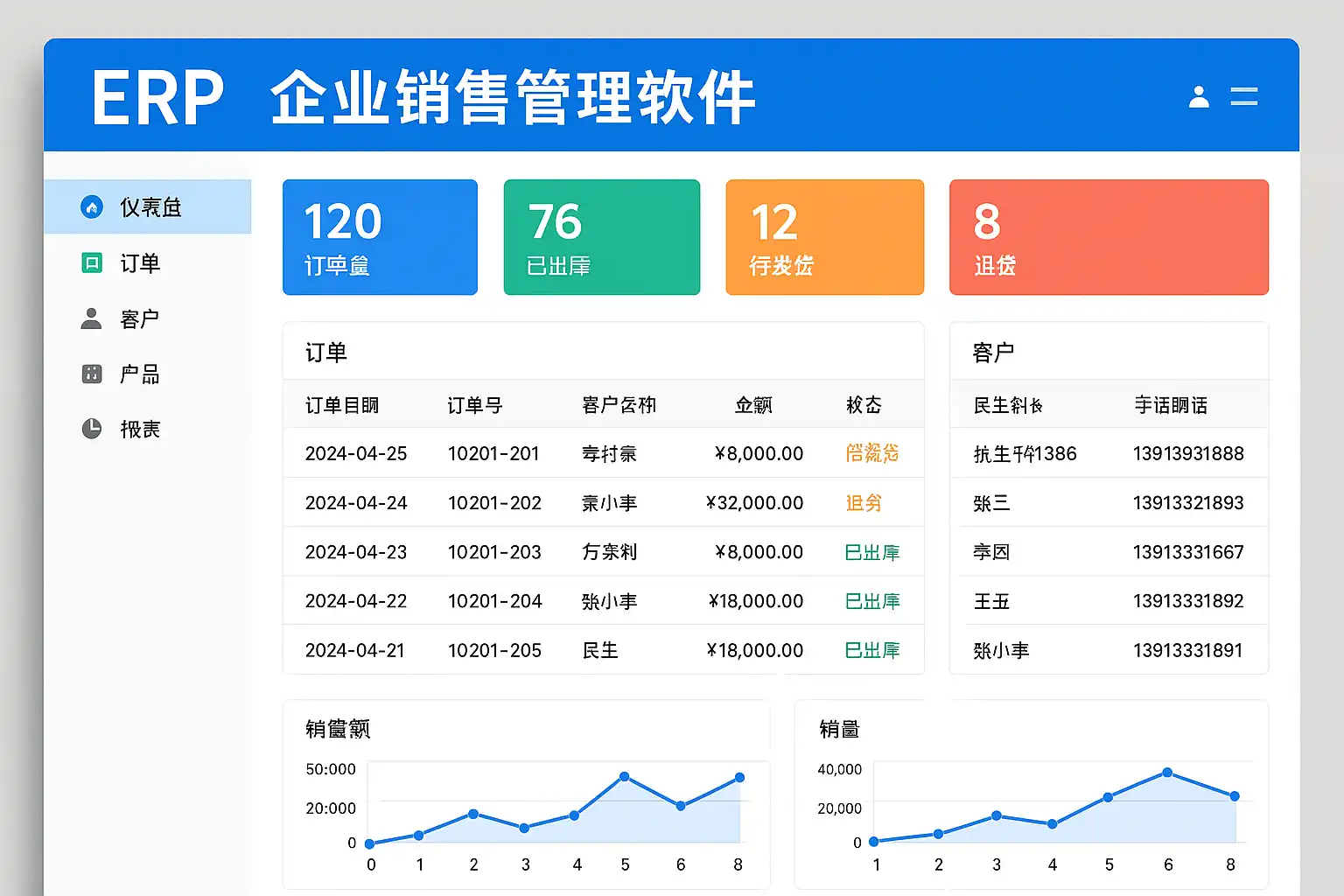Click the red 8 returns stat card
Screen dimensions: 1344x896
coord(1109,237)
